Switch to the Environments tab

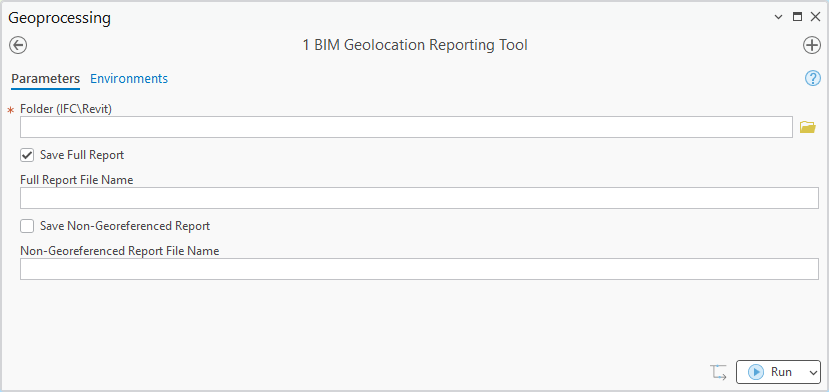coord(129,79)
